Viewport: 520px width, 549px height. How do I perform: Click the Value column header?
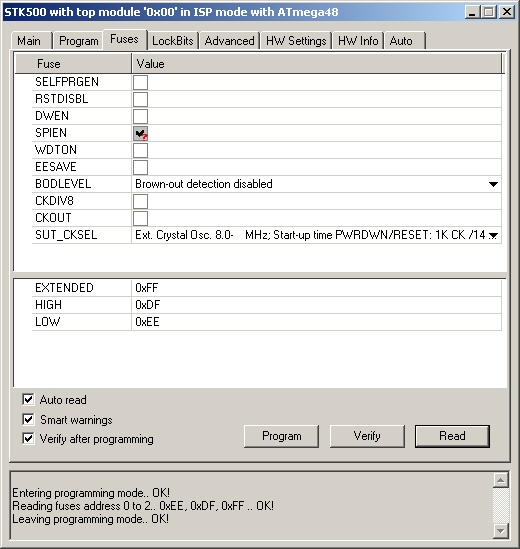click(x=317, y=63)
